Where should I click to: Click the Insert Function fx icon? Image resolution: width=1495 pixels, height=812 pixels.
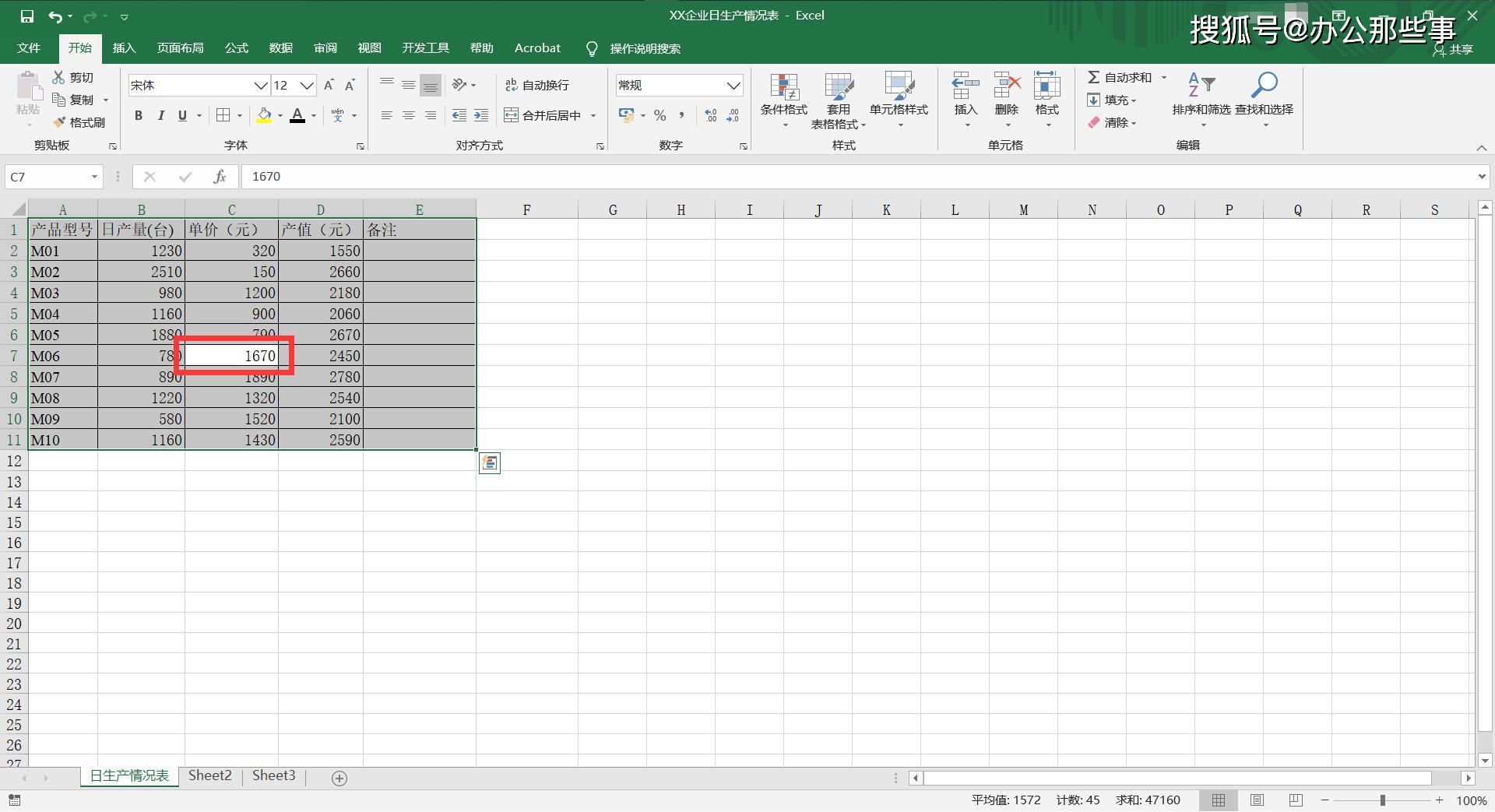click(x=220, y=177)
